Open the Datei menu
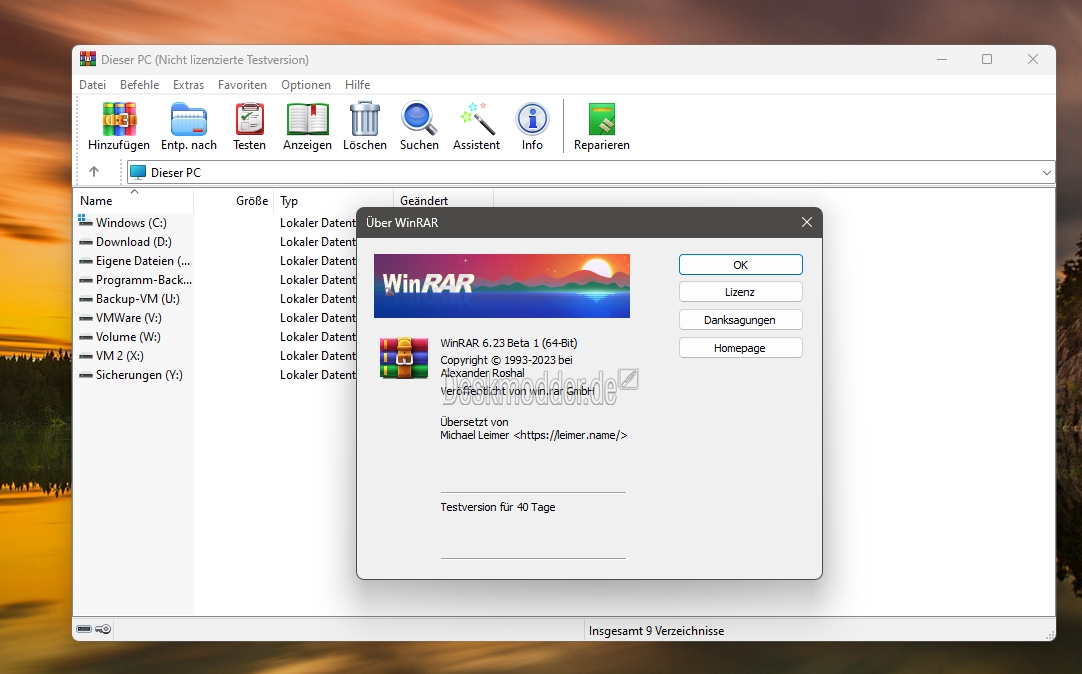 click(x=92, y=85)
